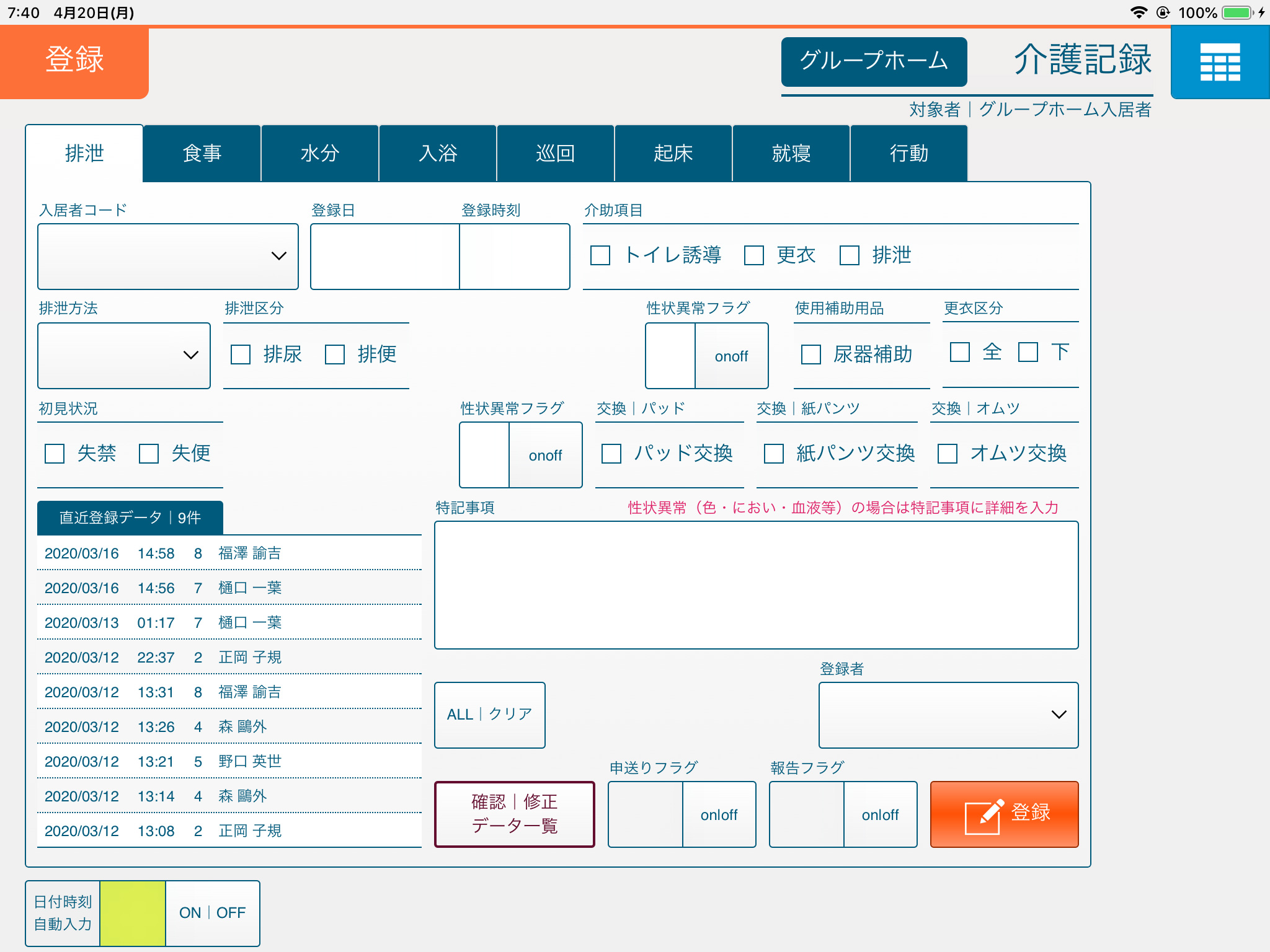Open the 排泄方法 dropdown

pyautogui.click(x=124, y=356)
